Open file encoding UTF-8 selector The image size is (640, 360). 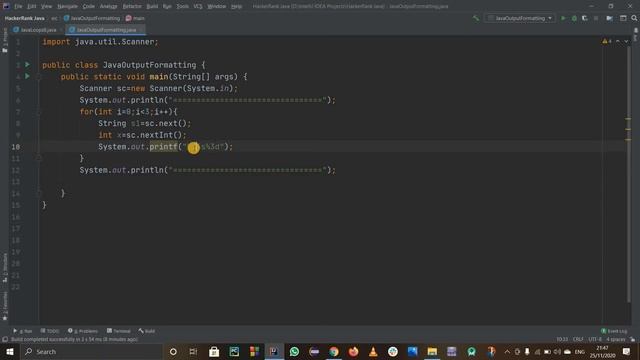[595, 339]
